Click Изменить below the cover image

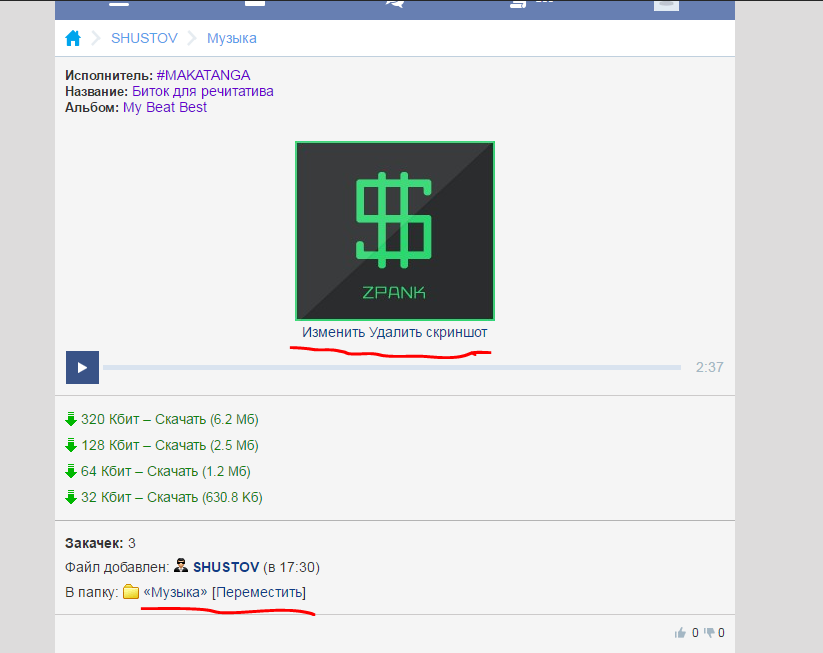point(333,332)
